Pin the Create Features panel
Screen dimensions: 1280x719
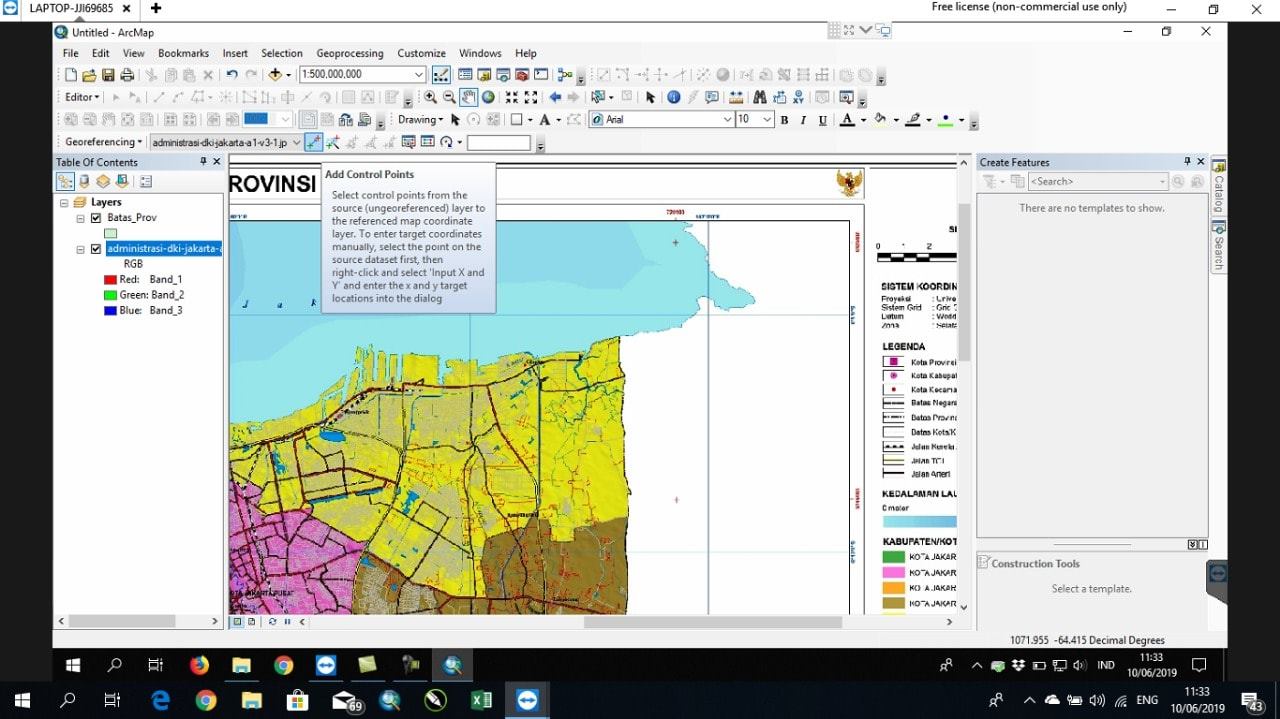1187,161
